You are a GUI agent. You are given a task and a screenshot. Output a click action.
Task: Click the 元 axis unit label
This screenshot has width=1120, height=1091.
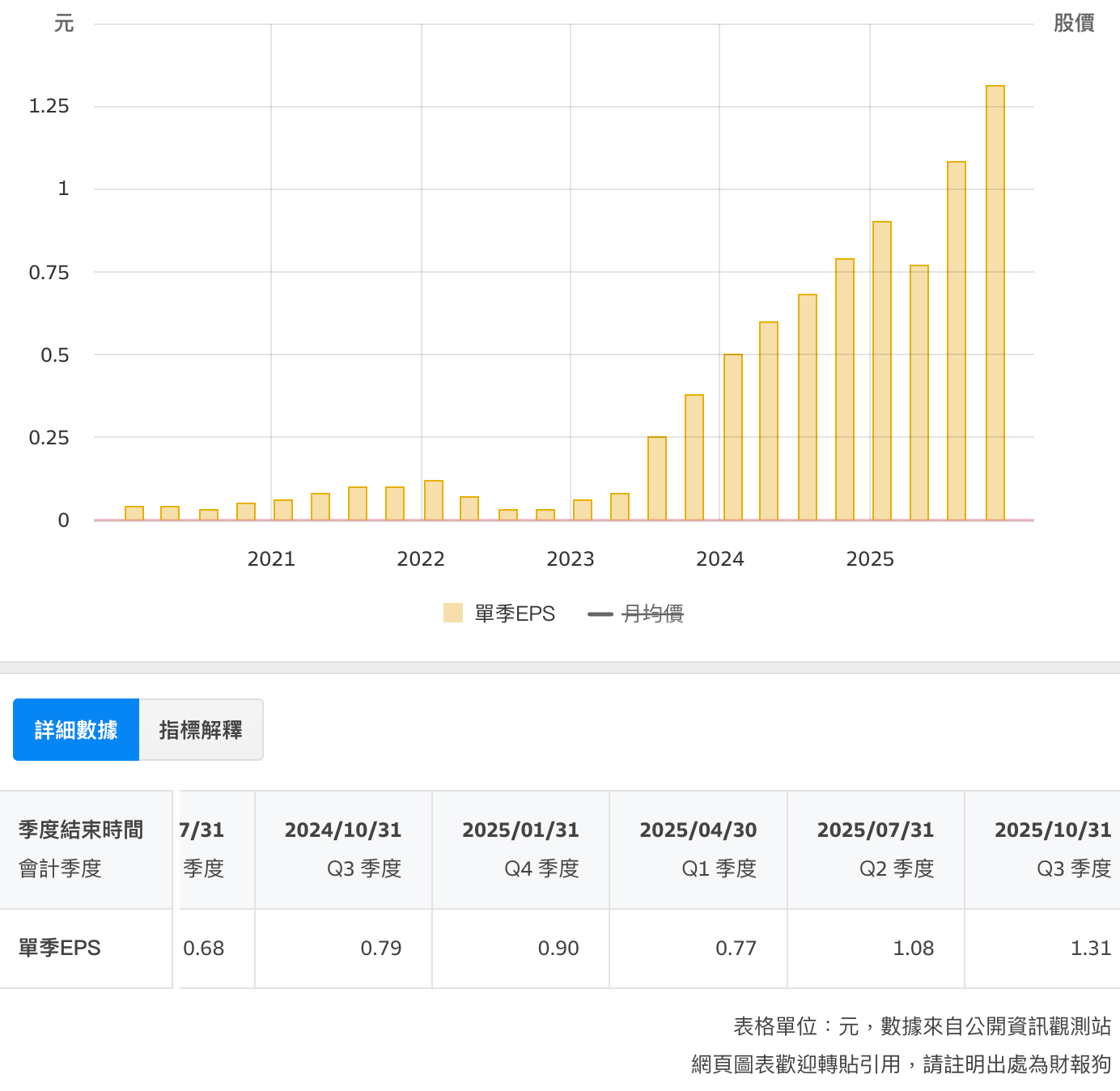[x=65, y=23]
